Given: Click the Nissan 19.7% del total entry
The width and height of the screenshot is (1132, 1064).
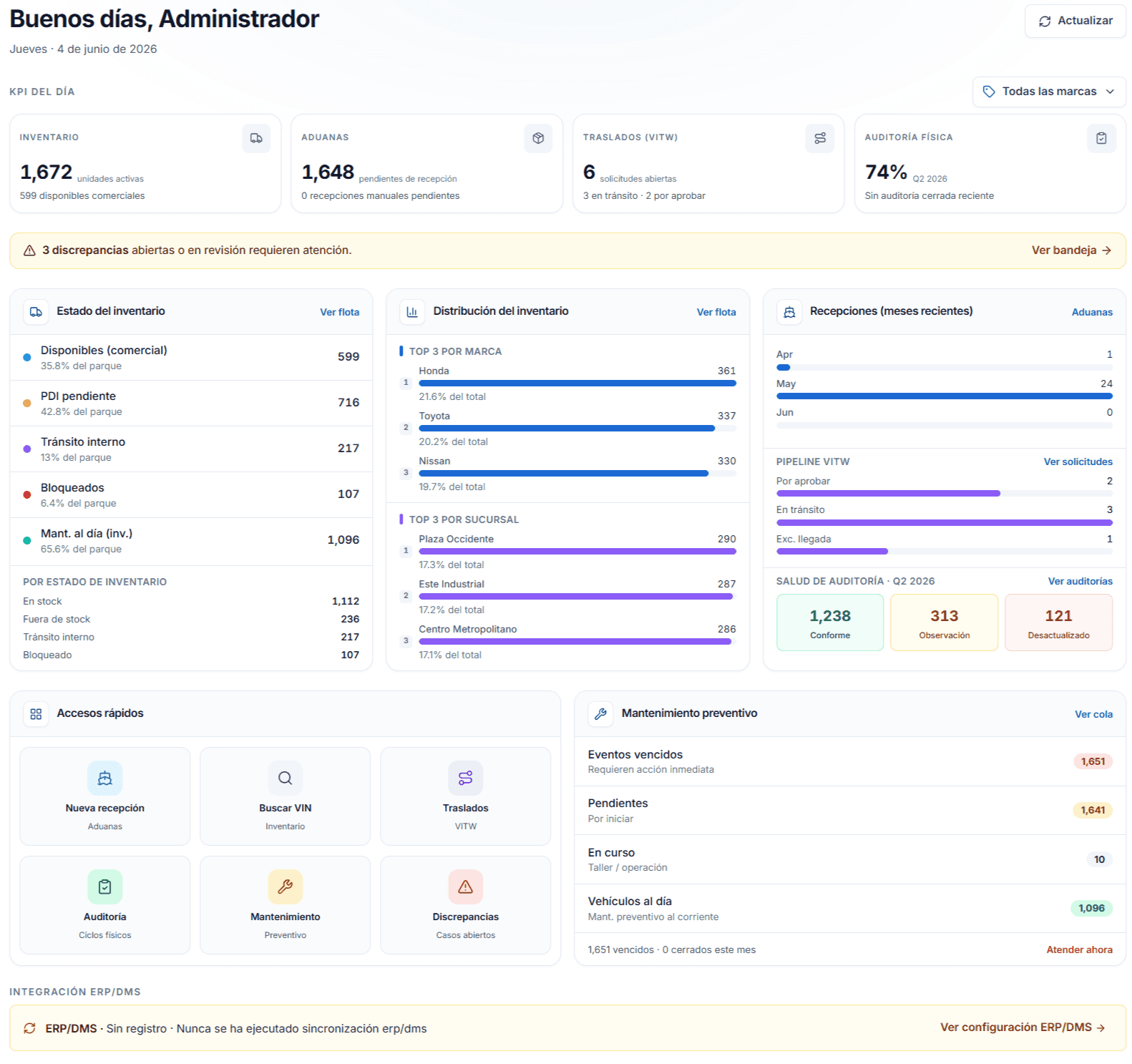Looking at the screenshot, I should pyautogui.click(x=567, y=474).
